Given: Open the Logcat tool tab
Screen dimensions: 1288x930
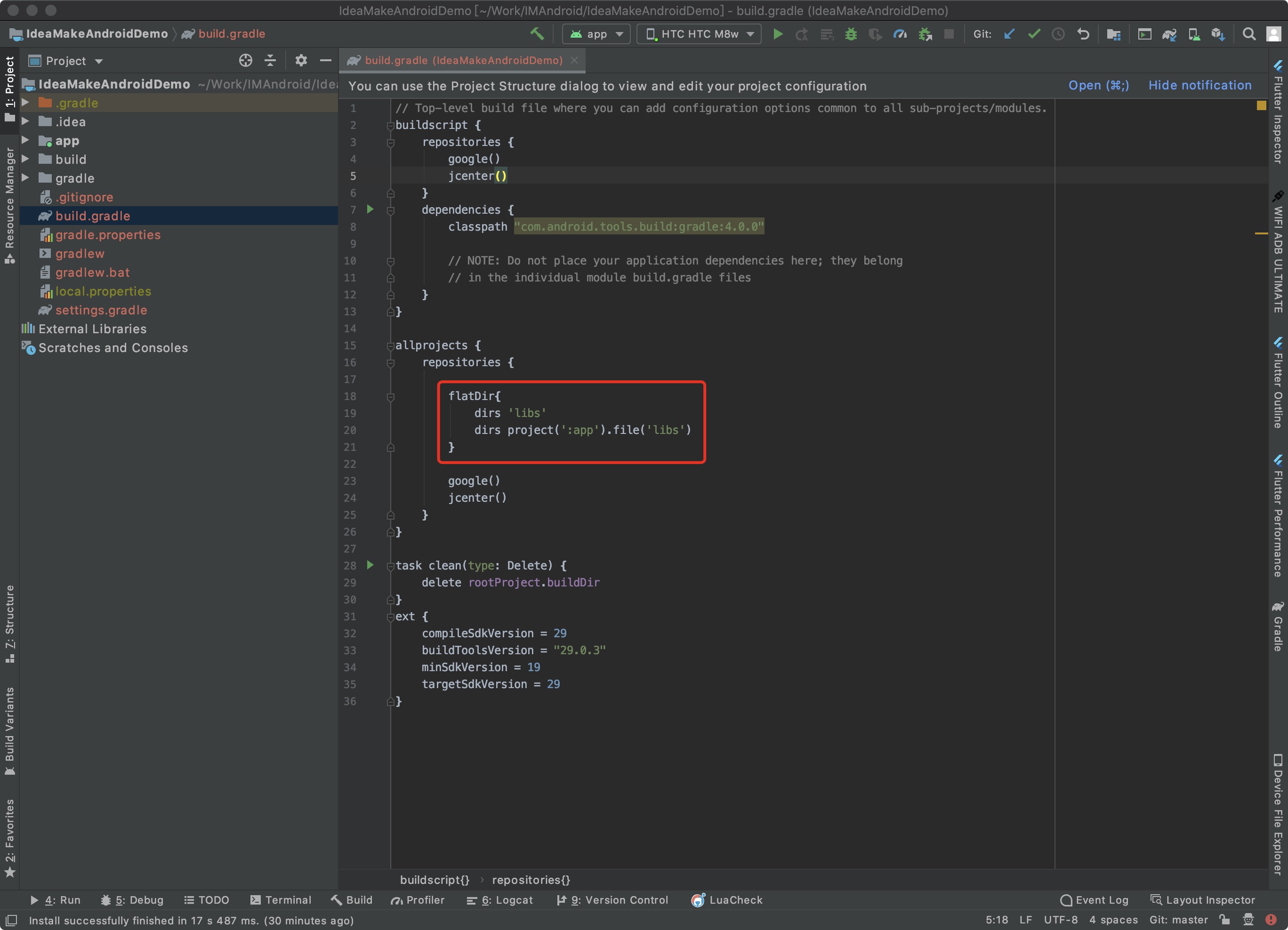Looking at the screenshot, I should [500, 900].
